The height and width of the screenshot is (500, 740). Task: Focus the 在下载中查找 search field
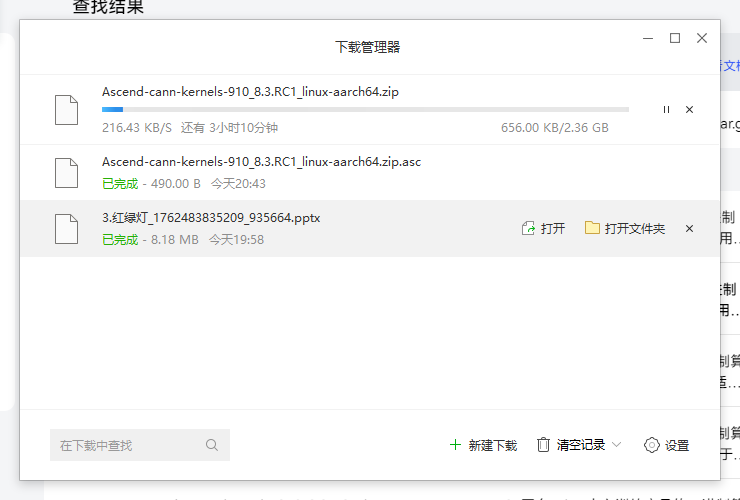(x=140, y=445)
